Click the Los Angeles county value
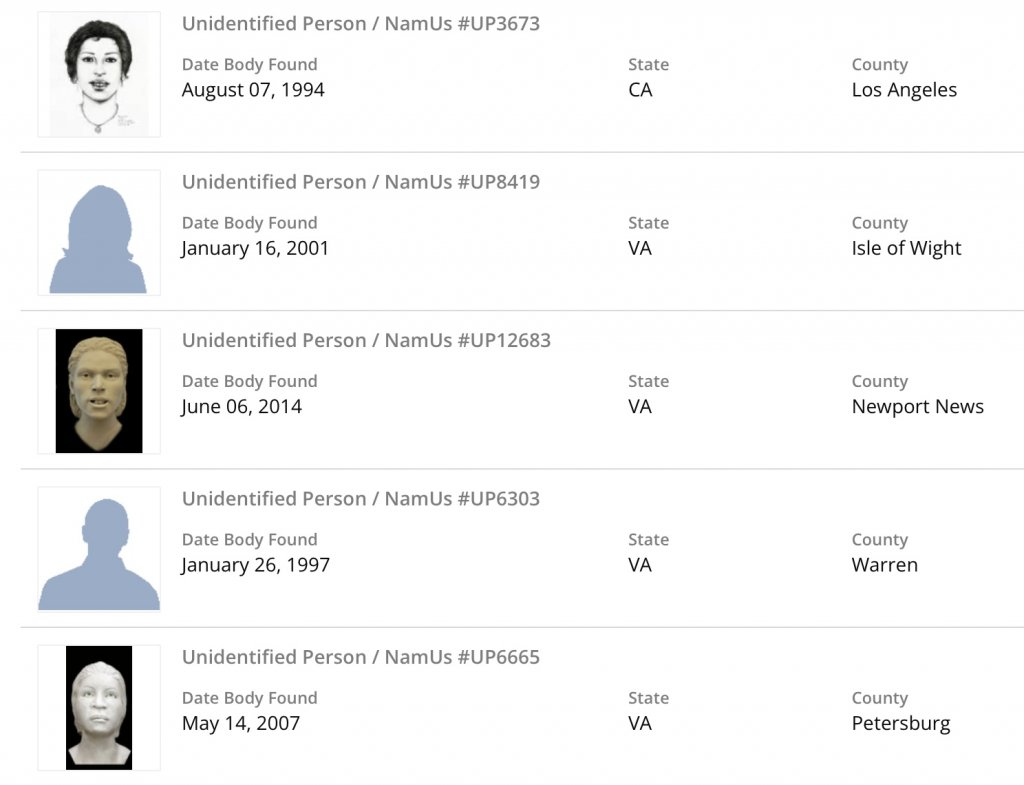1024x785 pixels. coord(904,90)
